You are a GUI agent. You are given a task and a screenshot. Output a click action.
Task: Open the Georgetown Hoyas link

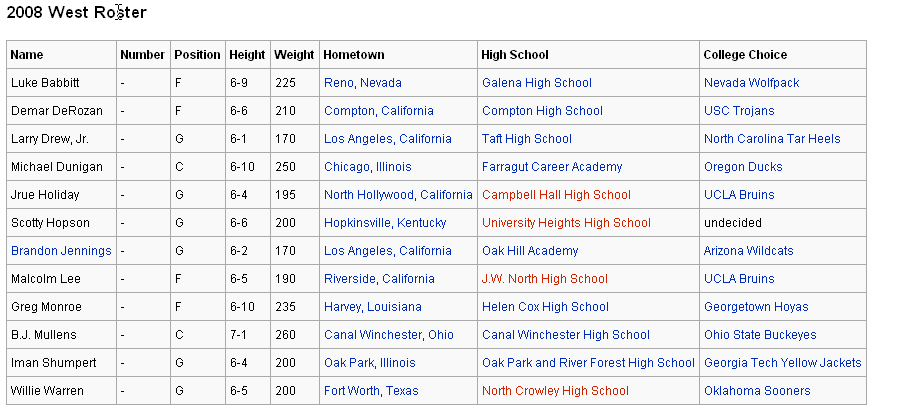click(756, 307)
